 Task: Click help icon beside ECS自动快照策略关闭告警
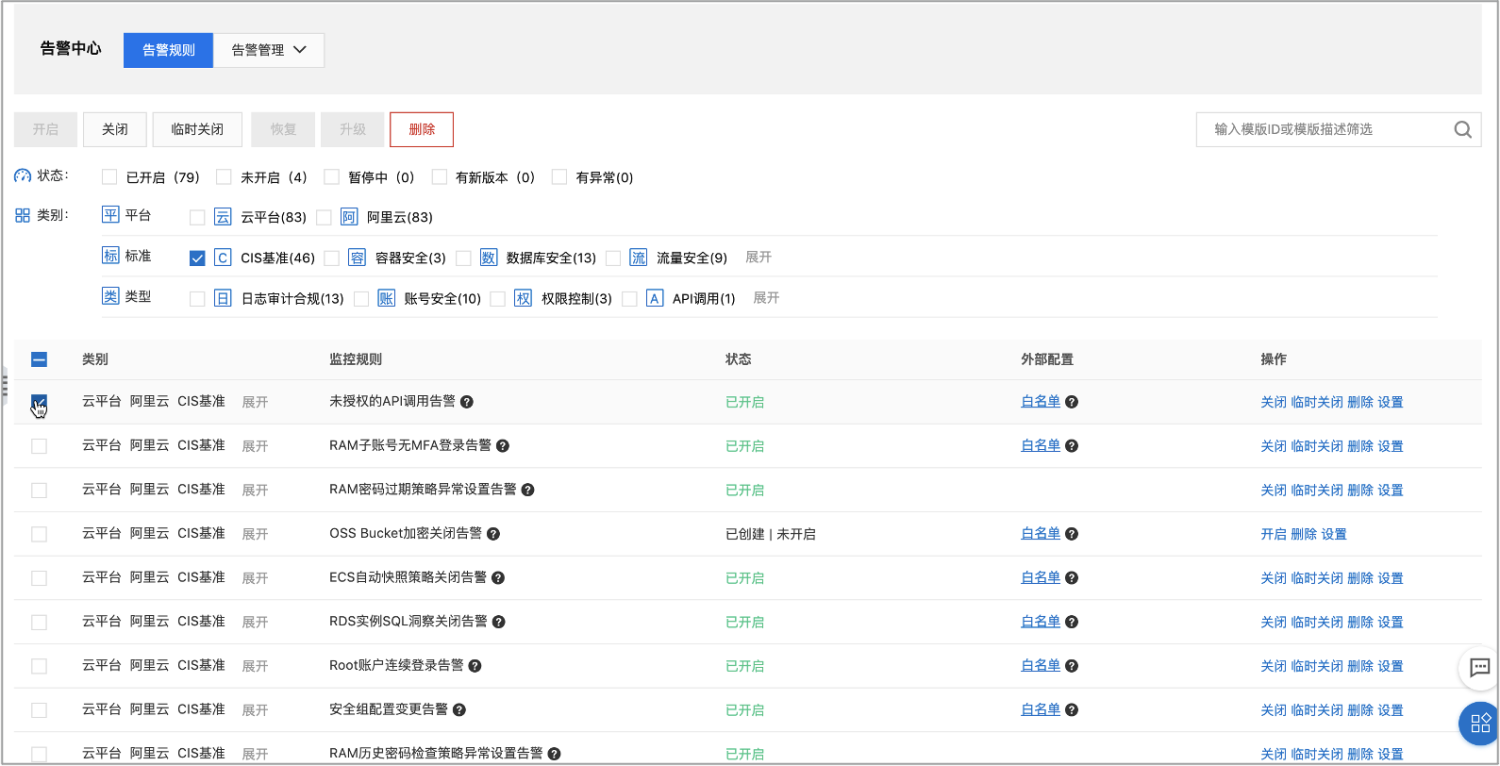click(x=498, y=578)
